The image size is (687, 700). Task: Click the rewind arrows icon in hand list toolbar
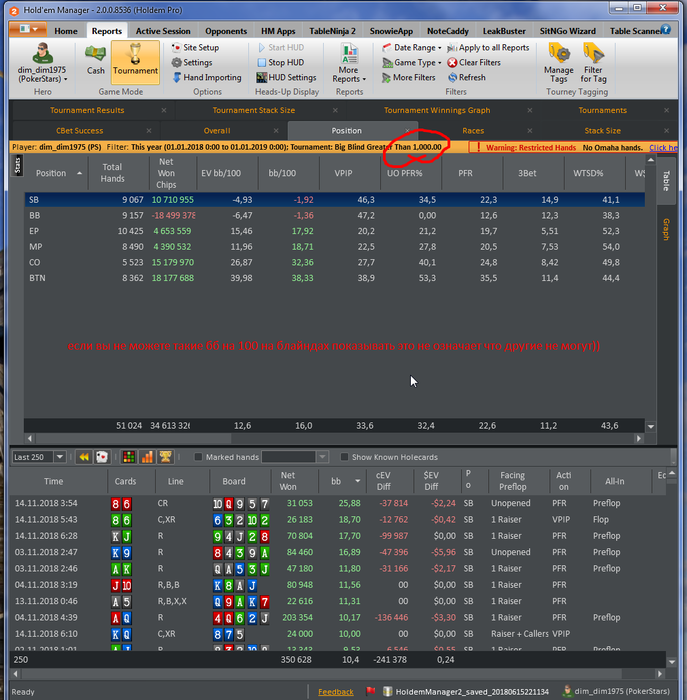click(x=84, y=457)
